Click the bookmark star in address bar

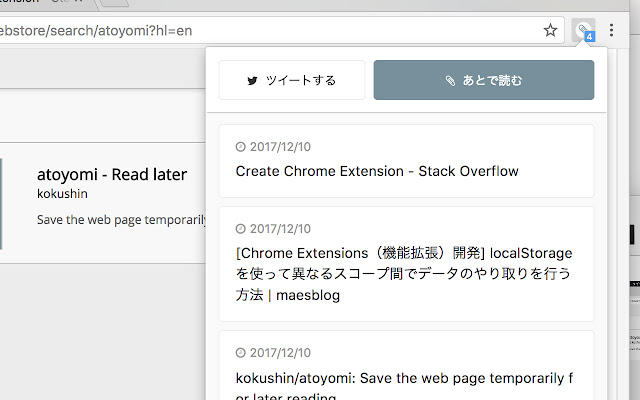pos(550,31)
